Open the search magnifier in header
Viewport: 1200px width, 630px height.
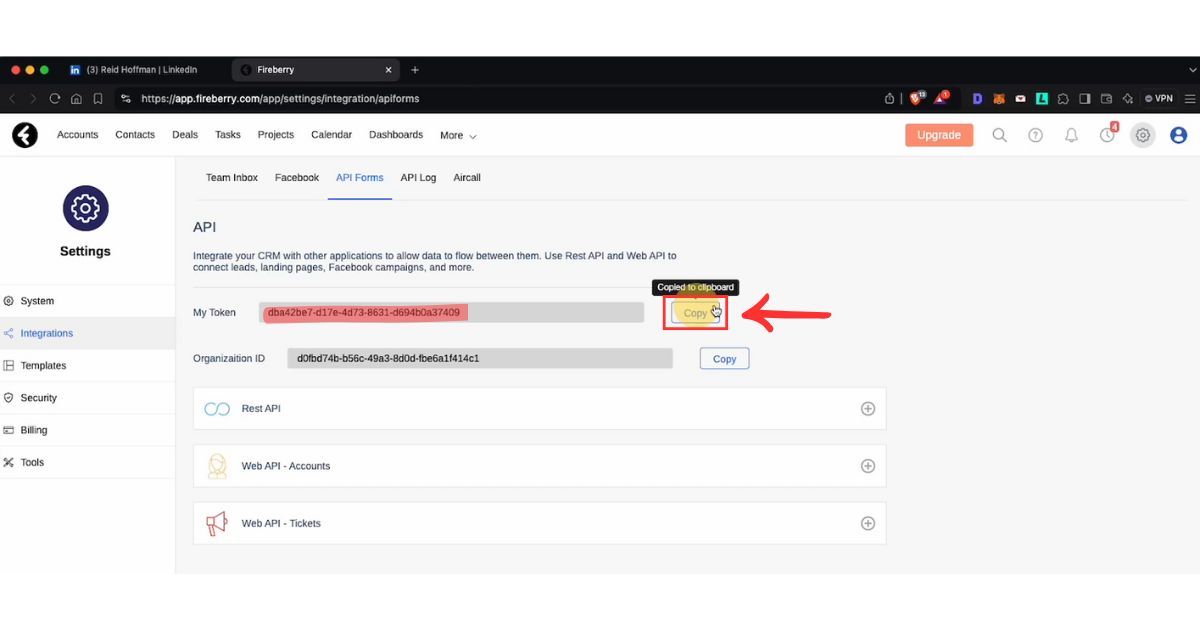[x=999, y=135]
